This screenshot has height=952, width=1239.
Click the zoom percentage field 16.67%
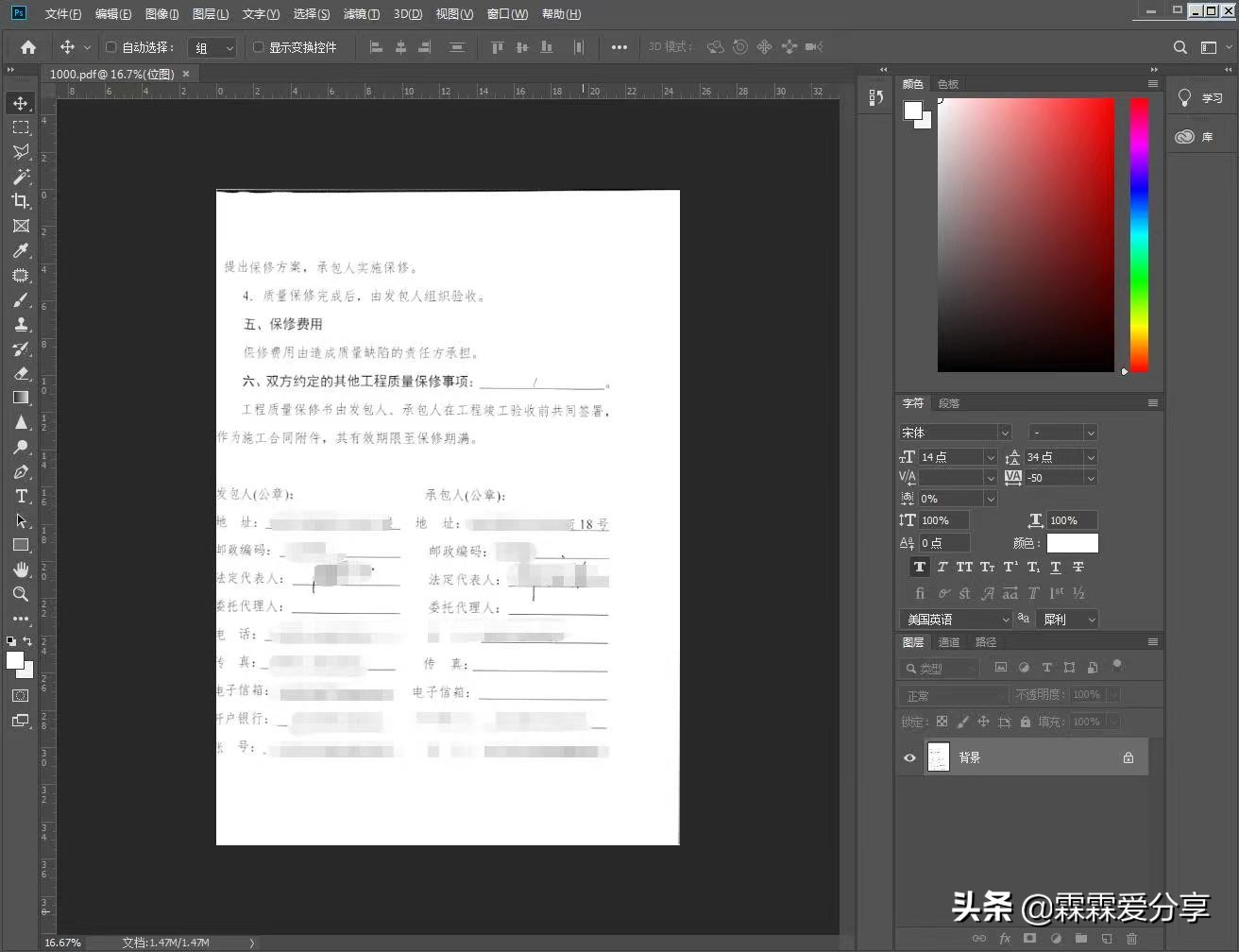[x=63, y=943]
